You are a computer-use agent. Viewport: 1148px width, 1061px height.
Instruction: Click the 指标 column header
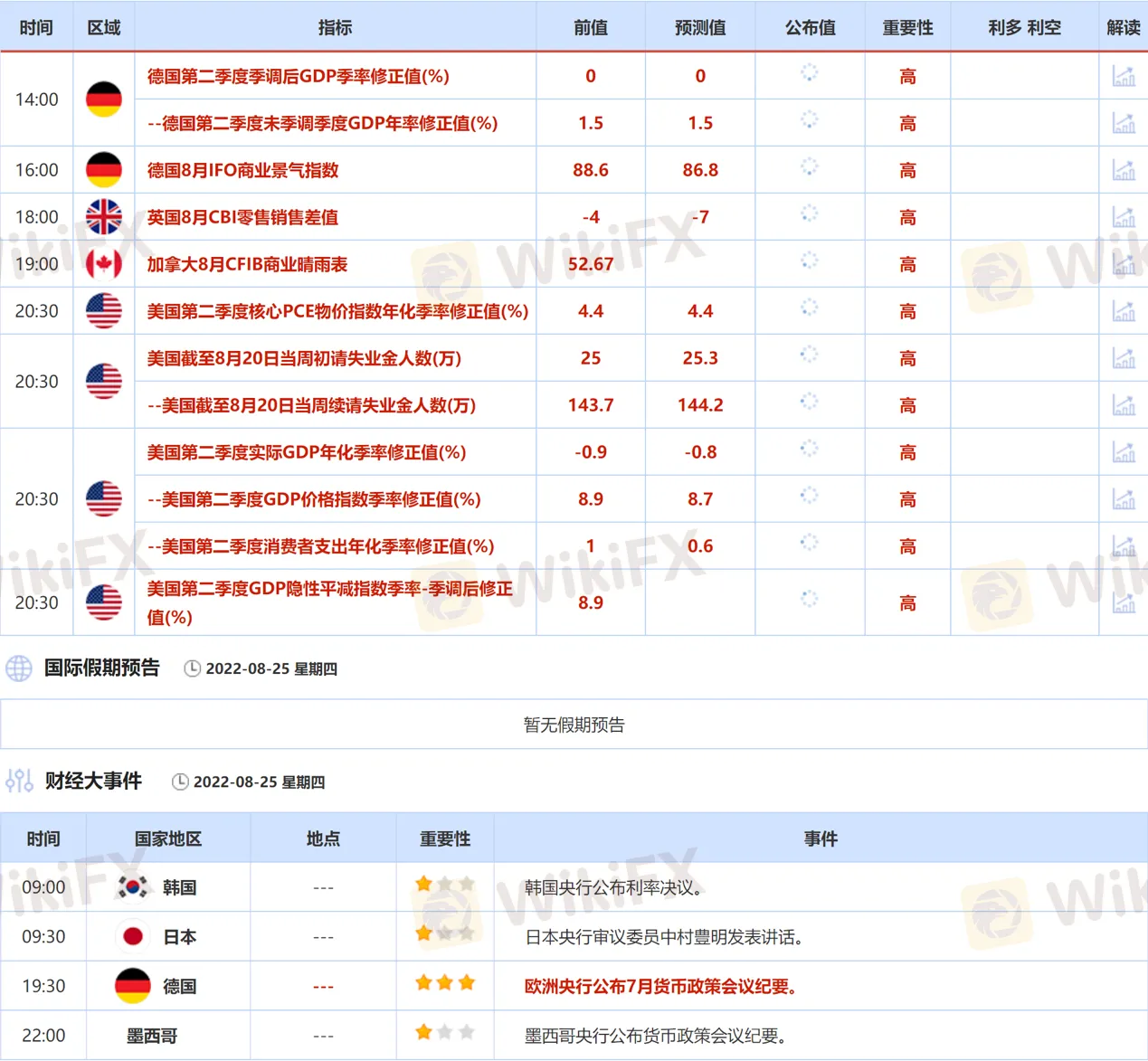tap(335, 27)
